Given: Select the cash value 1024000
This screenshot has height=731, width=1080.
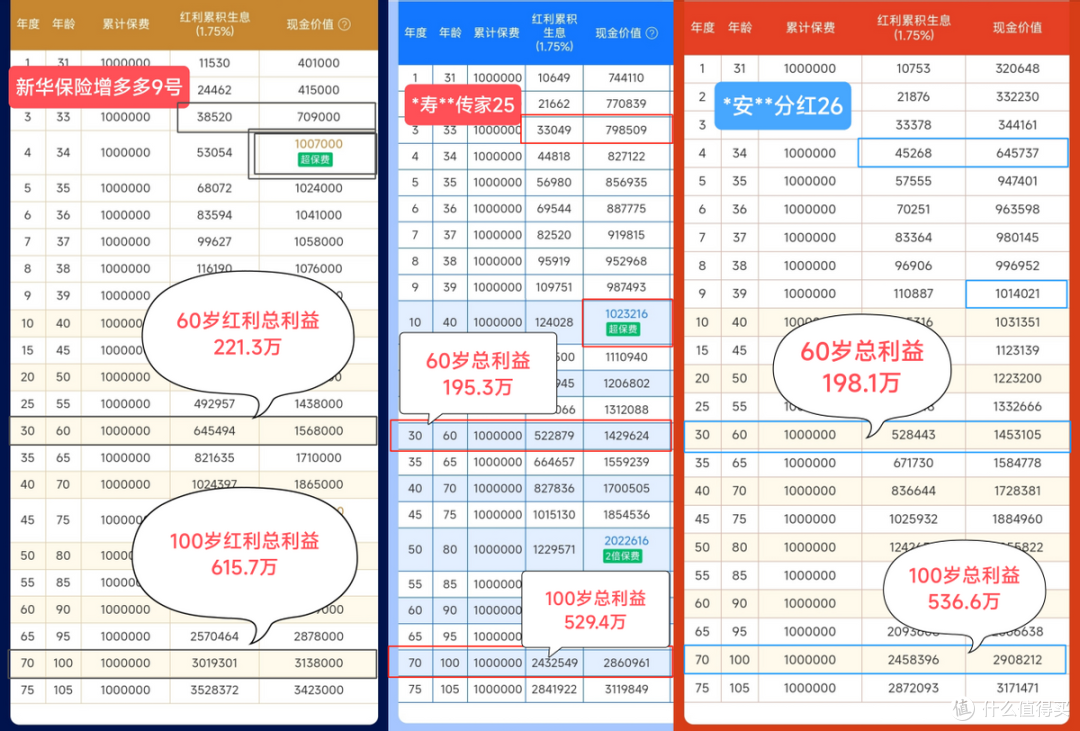Looking at the screenshot, I should (x=318, y=188).
